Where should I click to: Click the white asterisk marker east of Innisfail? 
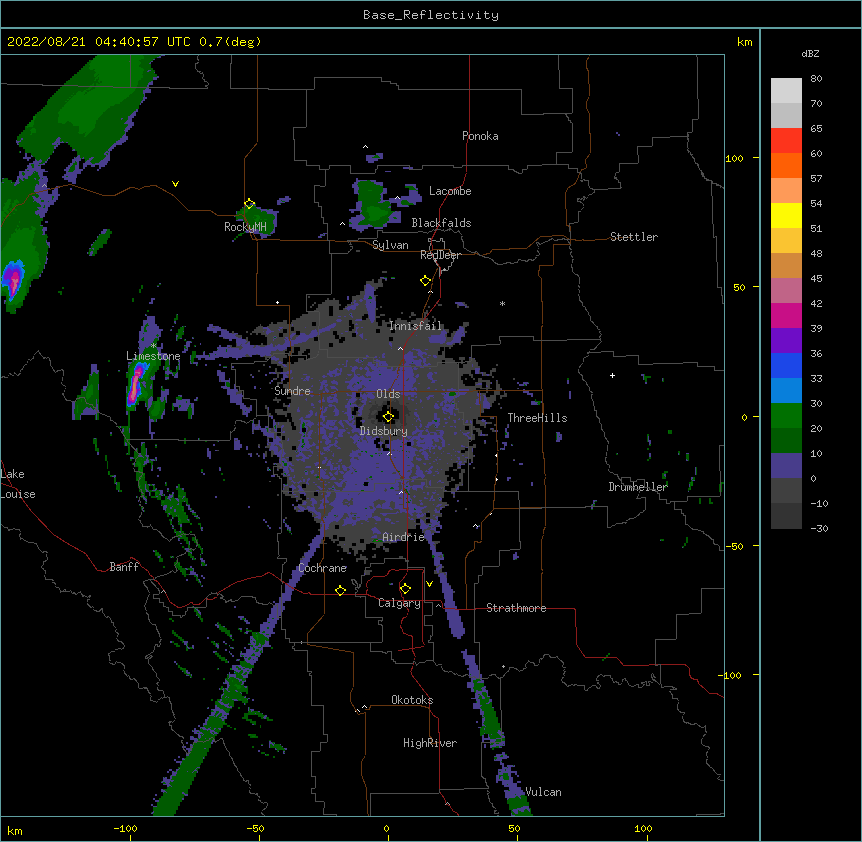[502, 303]
